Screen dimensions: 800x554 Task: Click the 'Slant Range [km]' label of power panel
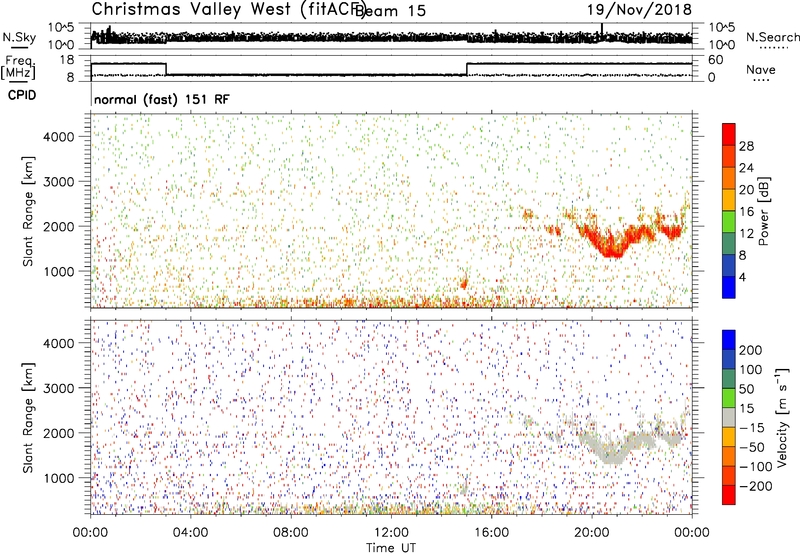[28, 211]
